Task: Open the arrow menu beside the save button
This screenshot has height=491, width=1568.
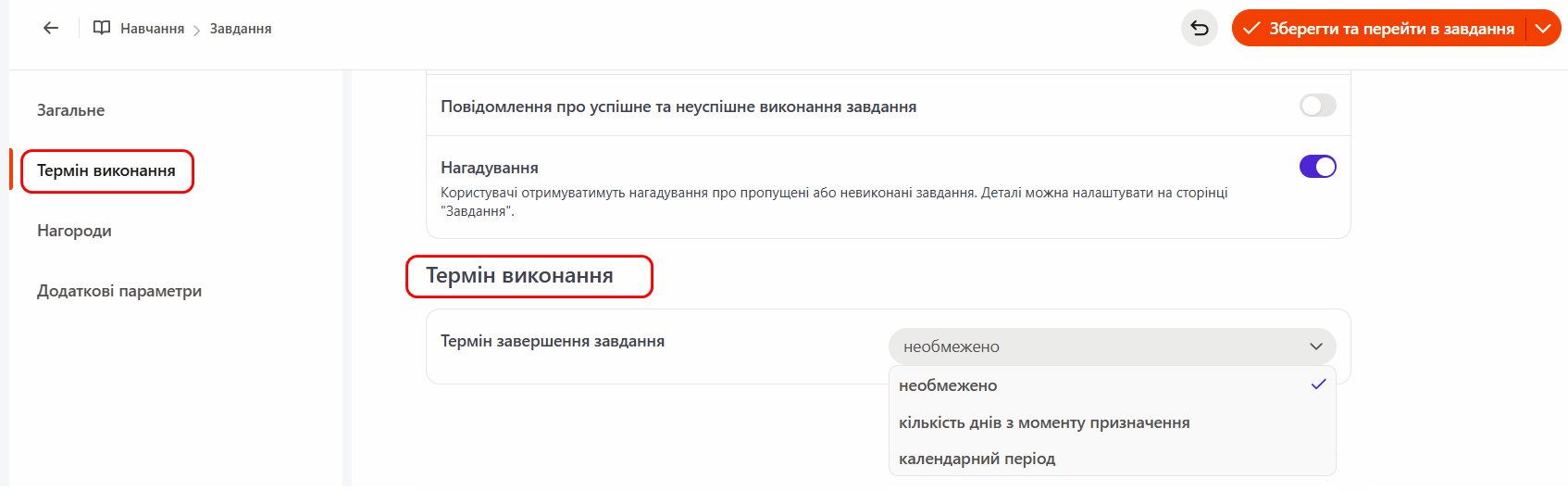Action: click(x=1543, y=29)
